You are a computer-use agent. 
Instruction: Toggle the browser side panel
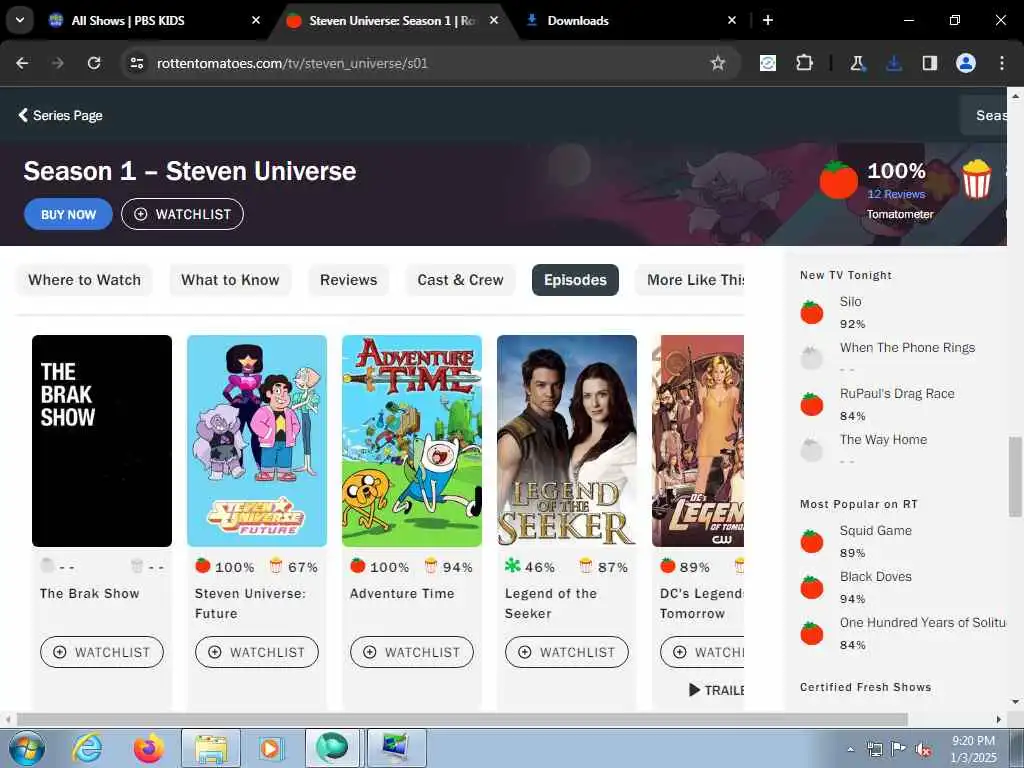[x=929, y=63]
